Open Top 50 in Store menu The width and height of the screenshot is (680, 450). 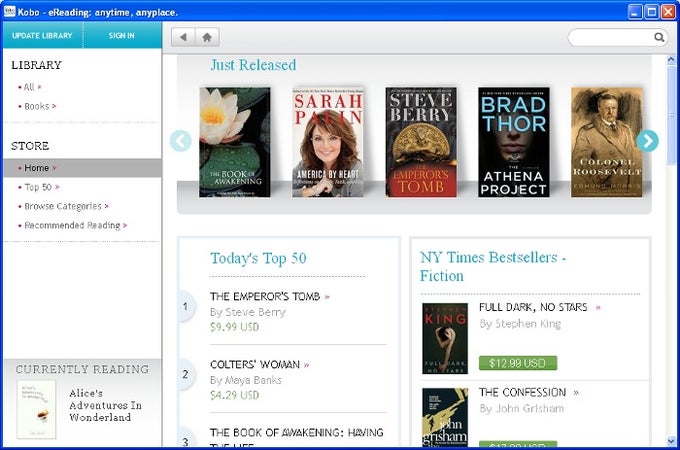click(x=39, y=187)
